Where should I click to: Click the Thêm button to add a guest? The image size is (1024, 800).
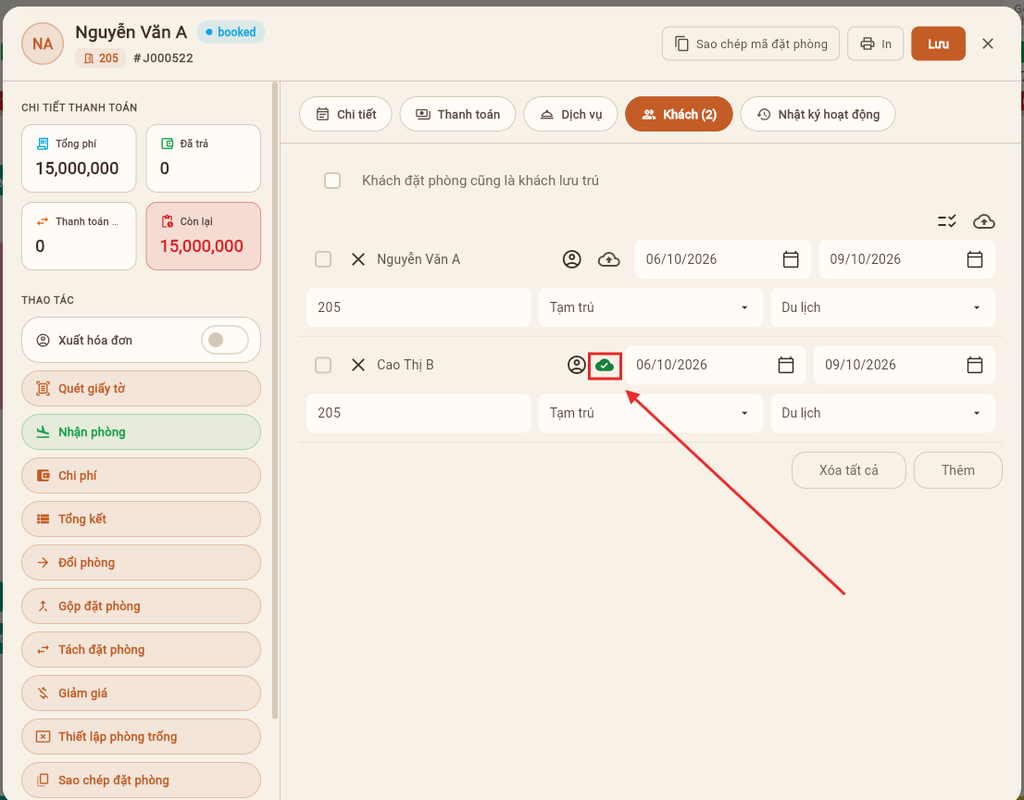tap(957, 470)
